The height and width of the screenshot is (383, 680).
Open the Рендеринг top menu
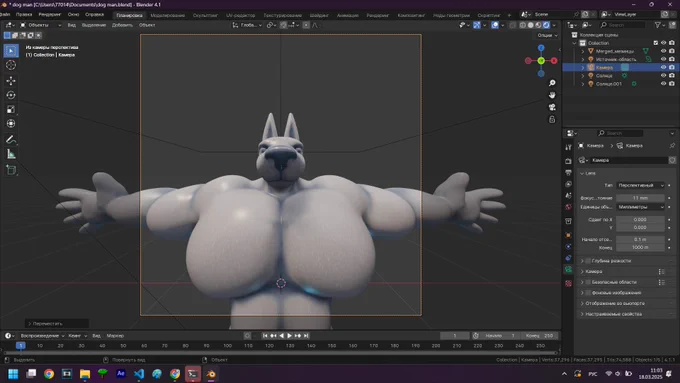(x=49, y=15)
